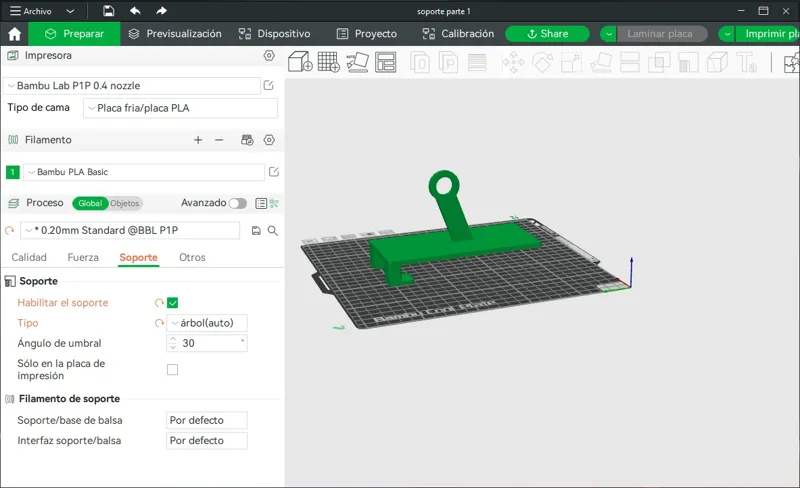Image resolution: width=800 pixels, height=488 pixels.
Task: Open the process settings list icon
Action: pyautogui.click(x=261, y=203)
